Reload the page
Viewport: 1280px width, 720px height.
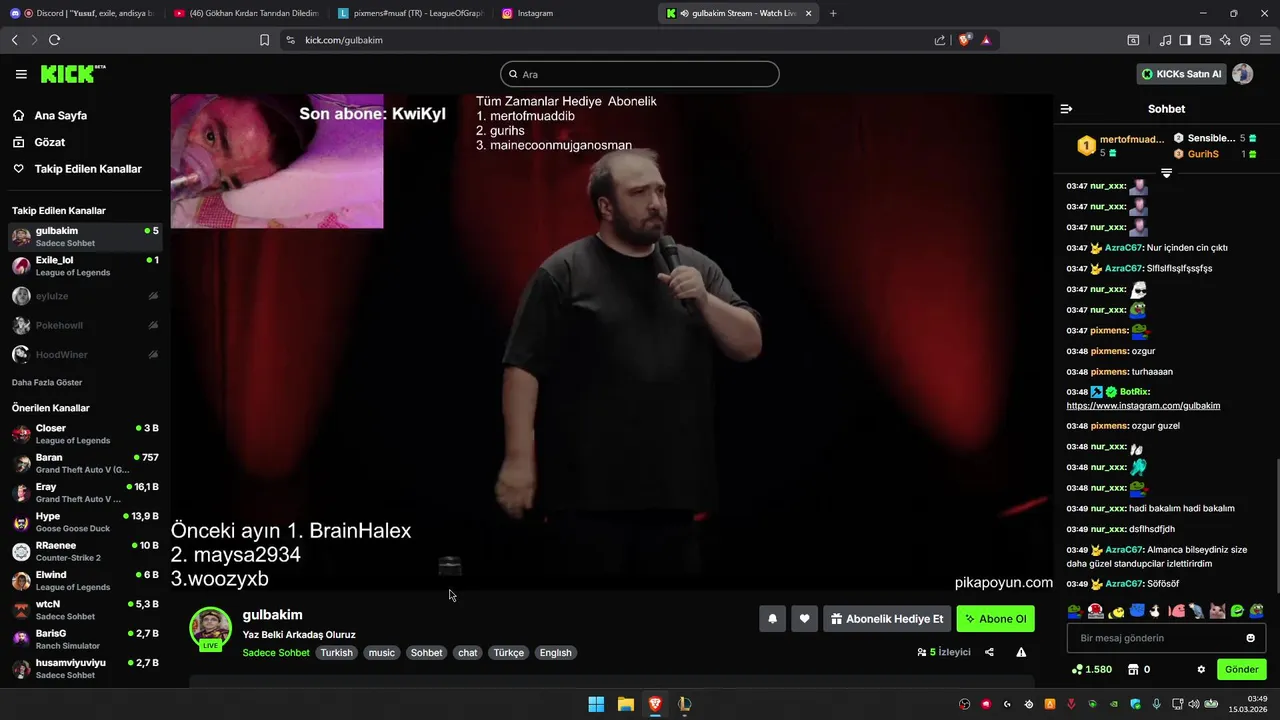[54, 40]
